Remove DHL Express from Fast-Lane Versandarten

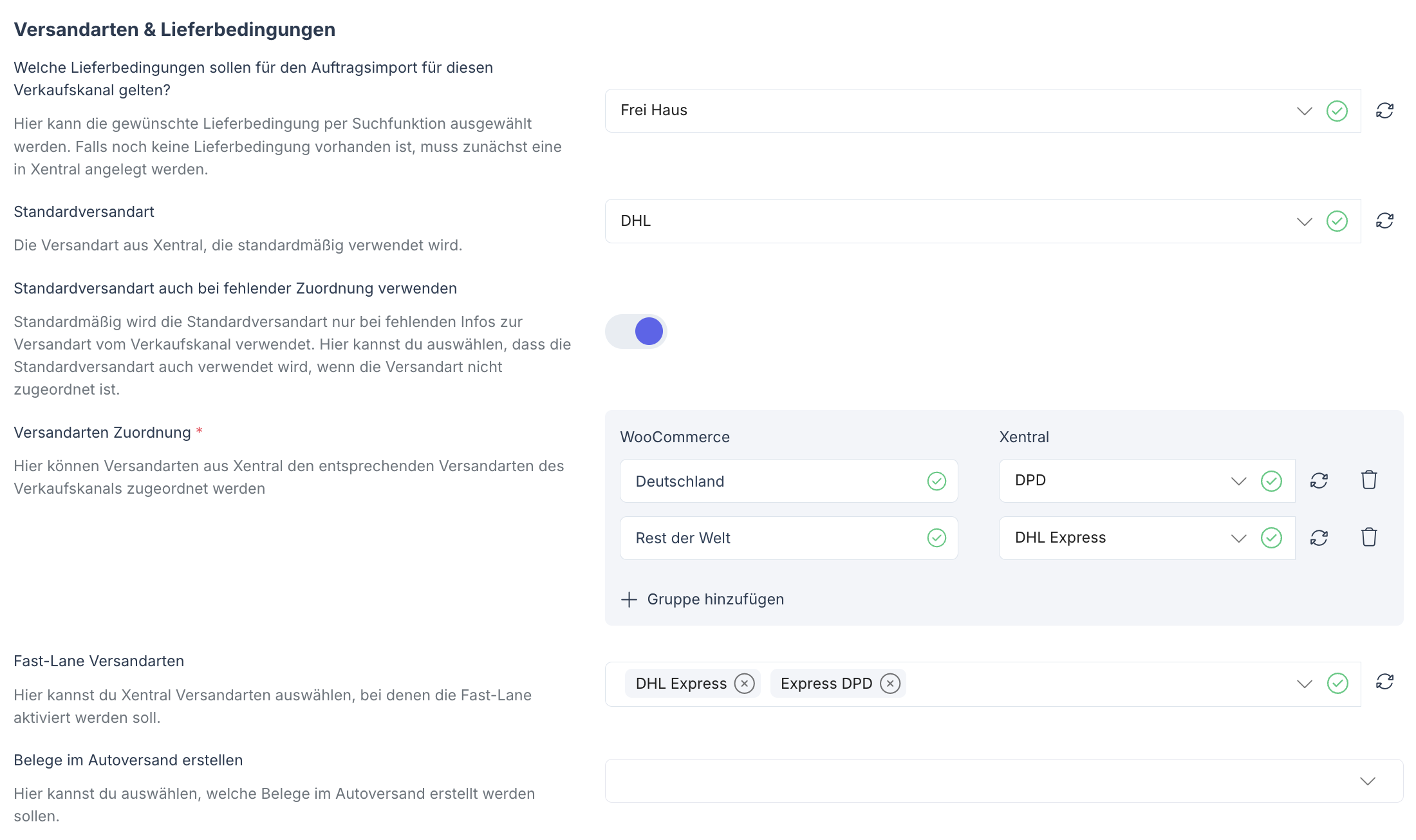point(744,684)
